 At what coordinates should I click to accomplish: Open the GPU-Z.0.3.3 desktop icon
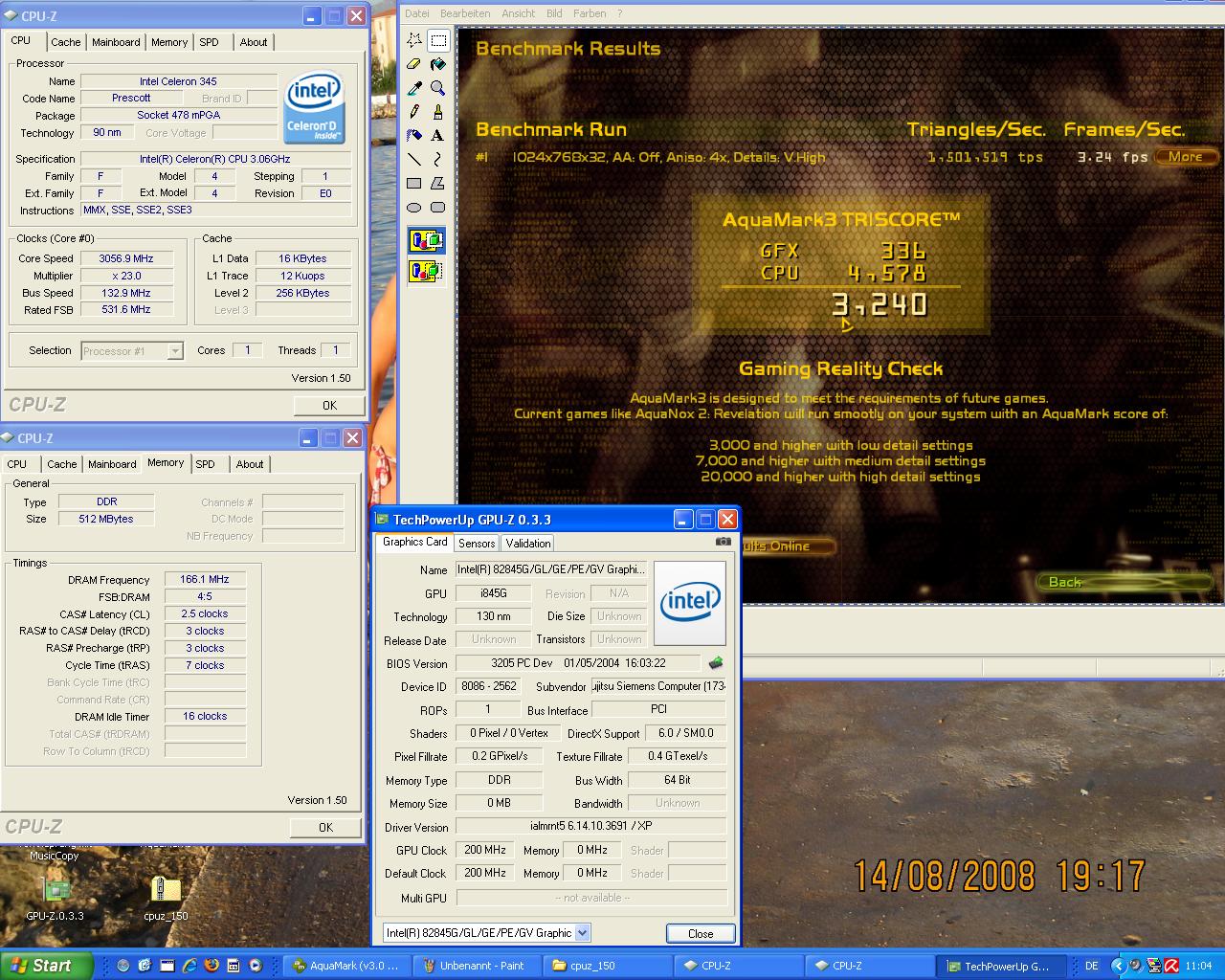click(55, 898)
